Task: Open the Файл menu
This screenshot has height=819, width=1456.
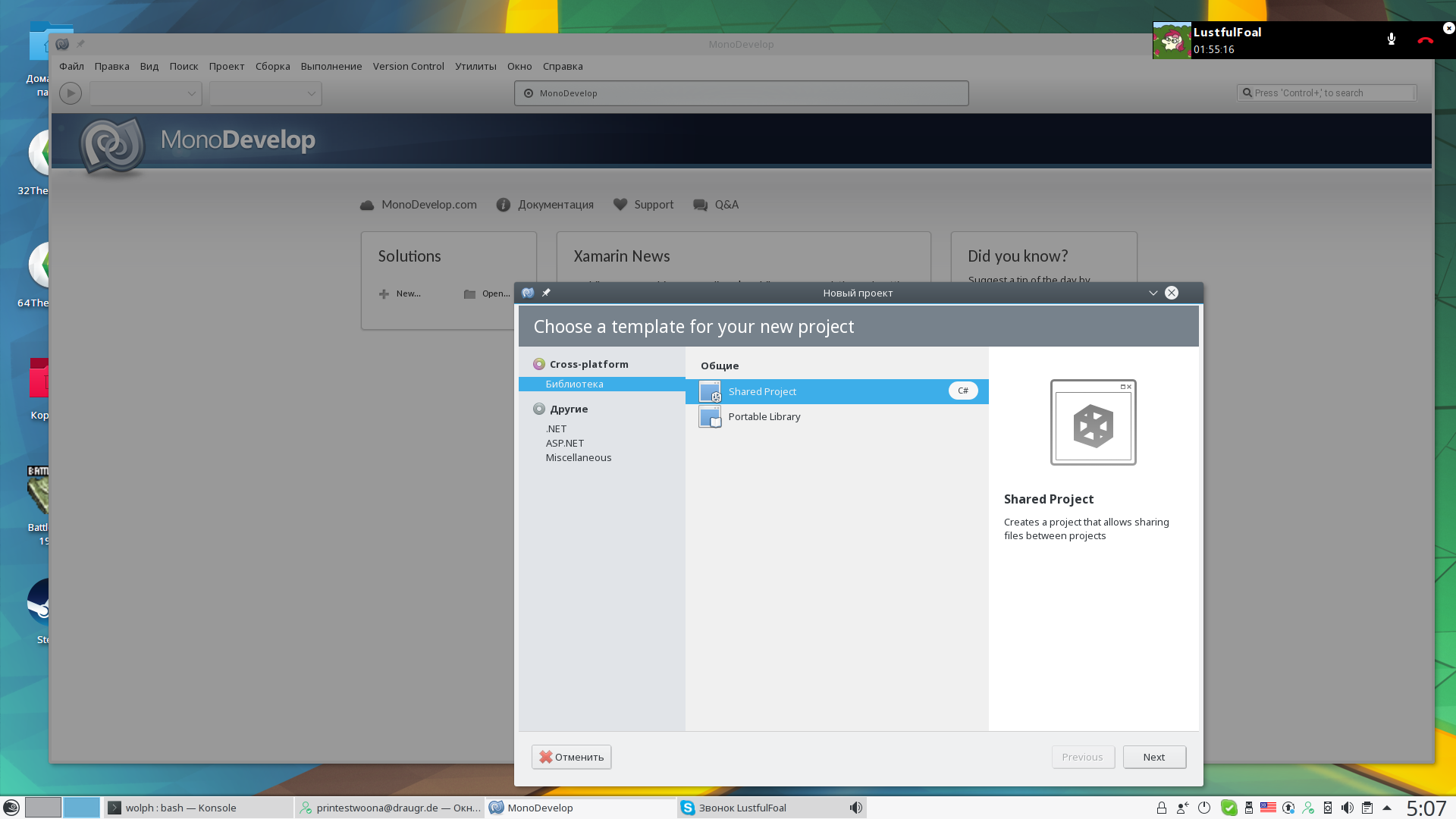Action: pyautogui.click(x=71, y=66)
